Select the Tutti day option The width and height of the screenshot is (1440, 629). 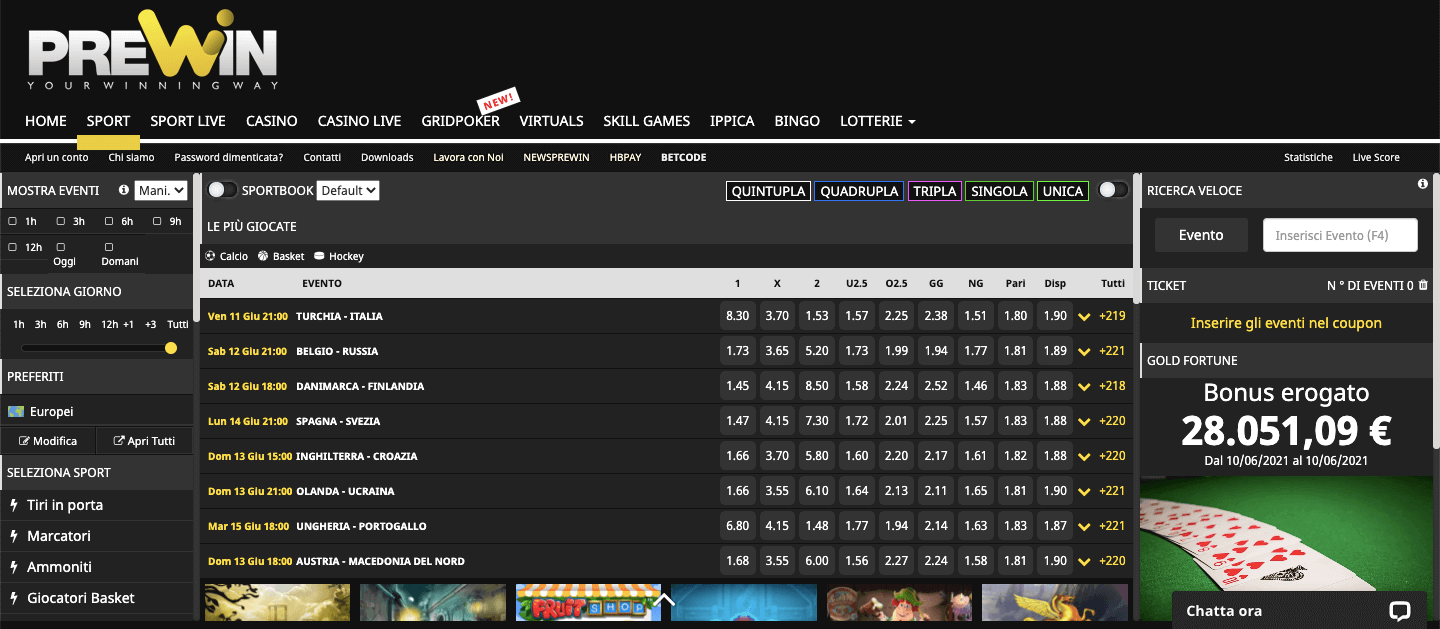(x=178, y=324)
